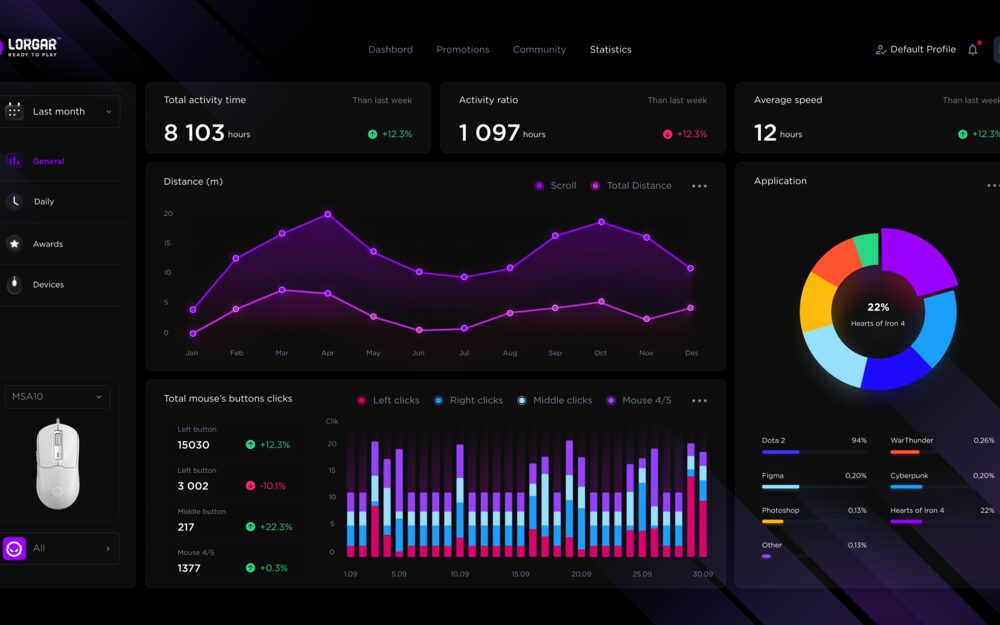Toggle Left clicks legend item
1000x625 pixels.
coord(388,401)
